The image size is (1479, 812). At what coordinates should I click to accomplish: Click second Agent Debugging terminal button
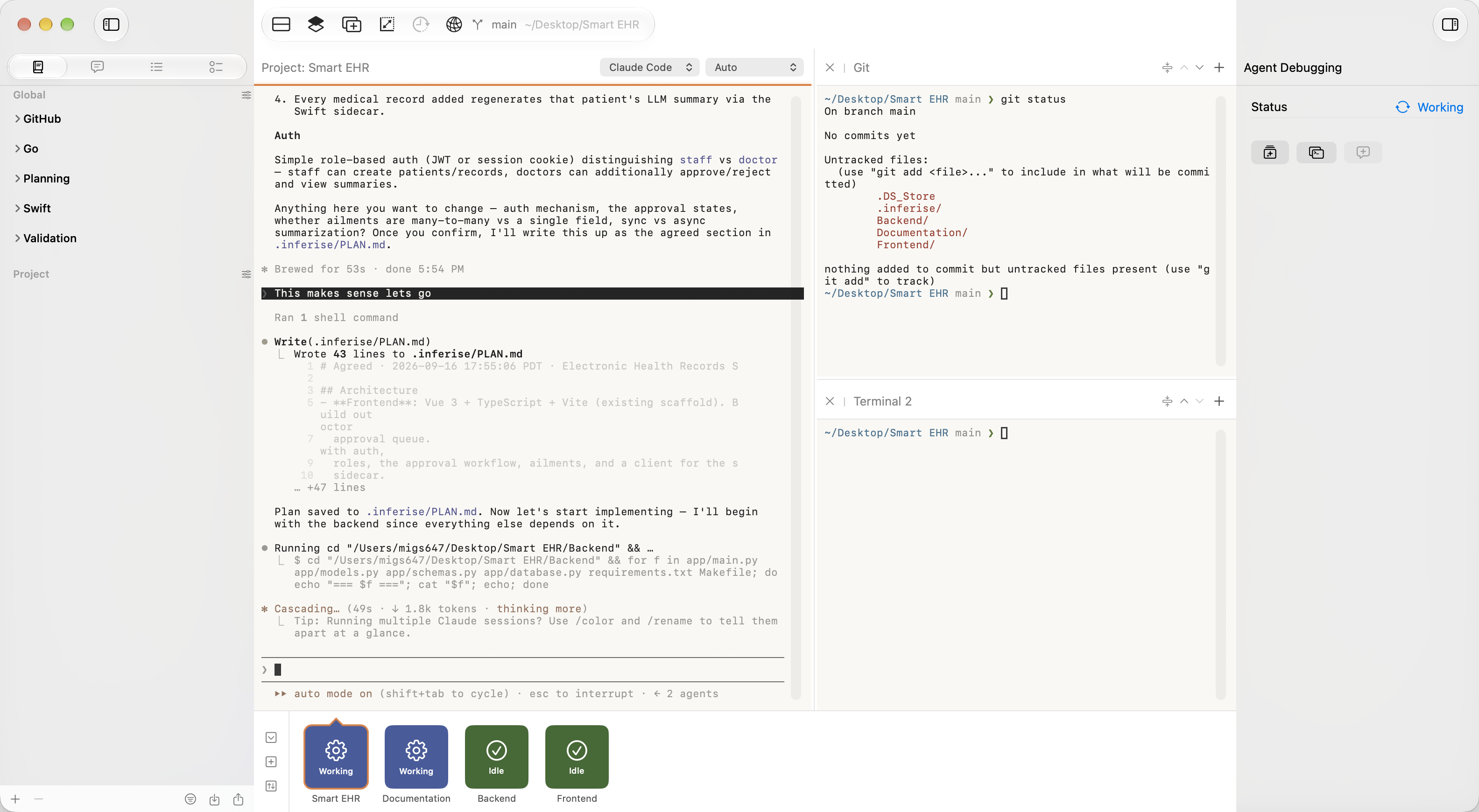coord(1317,153)
